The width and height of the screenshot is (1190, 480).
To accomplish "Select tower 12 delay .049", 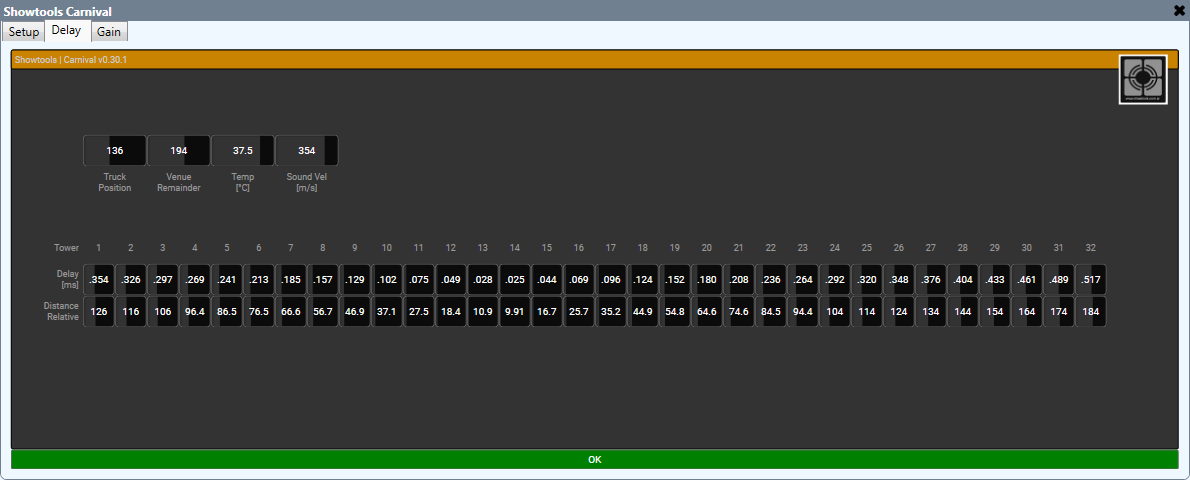I will pos(451,279).
